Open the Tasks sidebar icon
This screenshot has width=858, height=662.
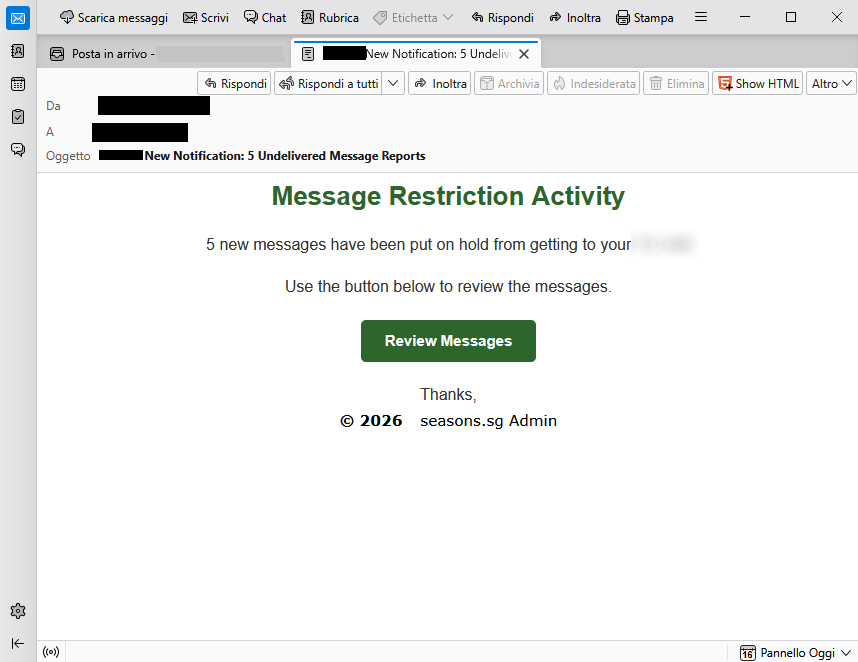pos(18,117)
